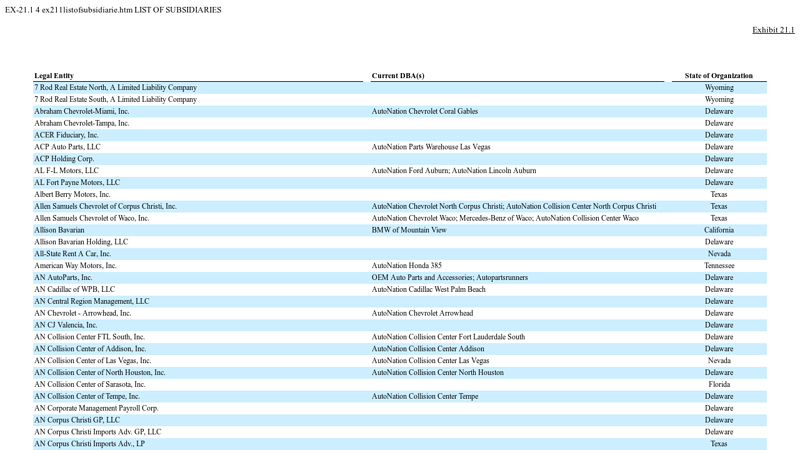Select the All-State Rent A Car, Inc. row
The image size is (800, 450).
point(73,254)
